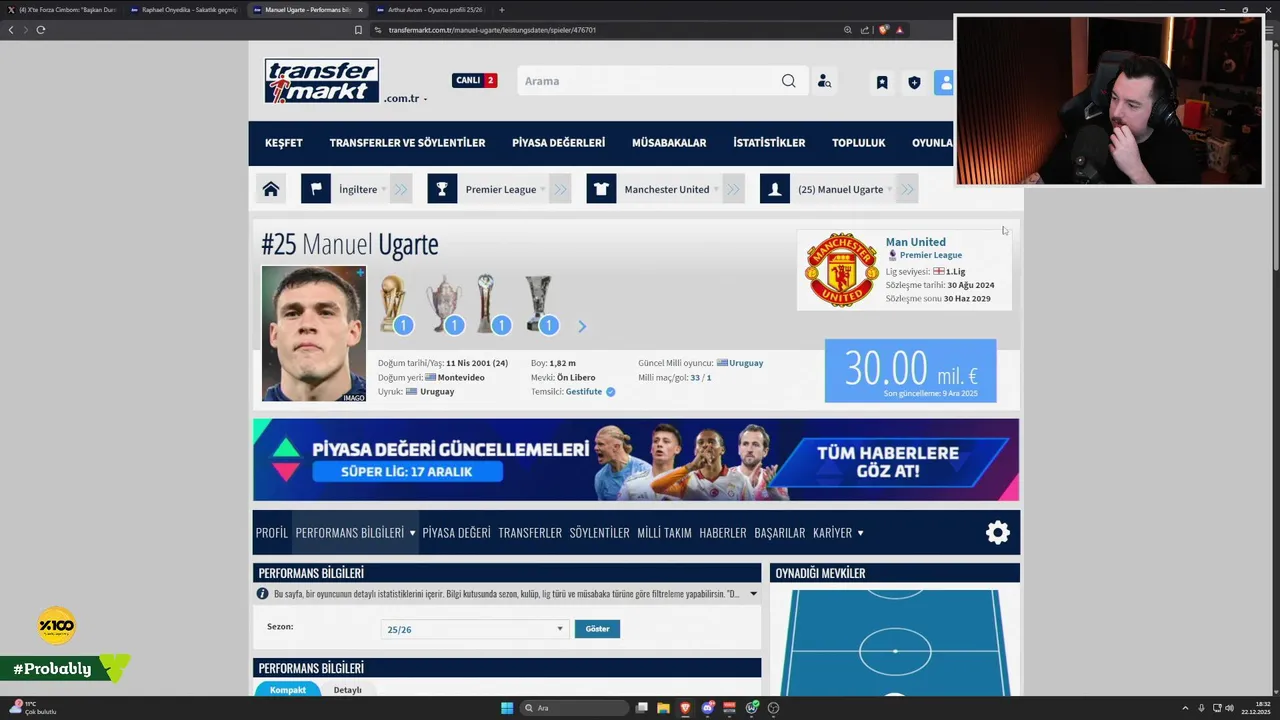Switch to the PROFİL tab

click(271, 533)
